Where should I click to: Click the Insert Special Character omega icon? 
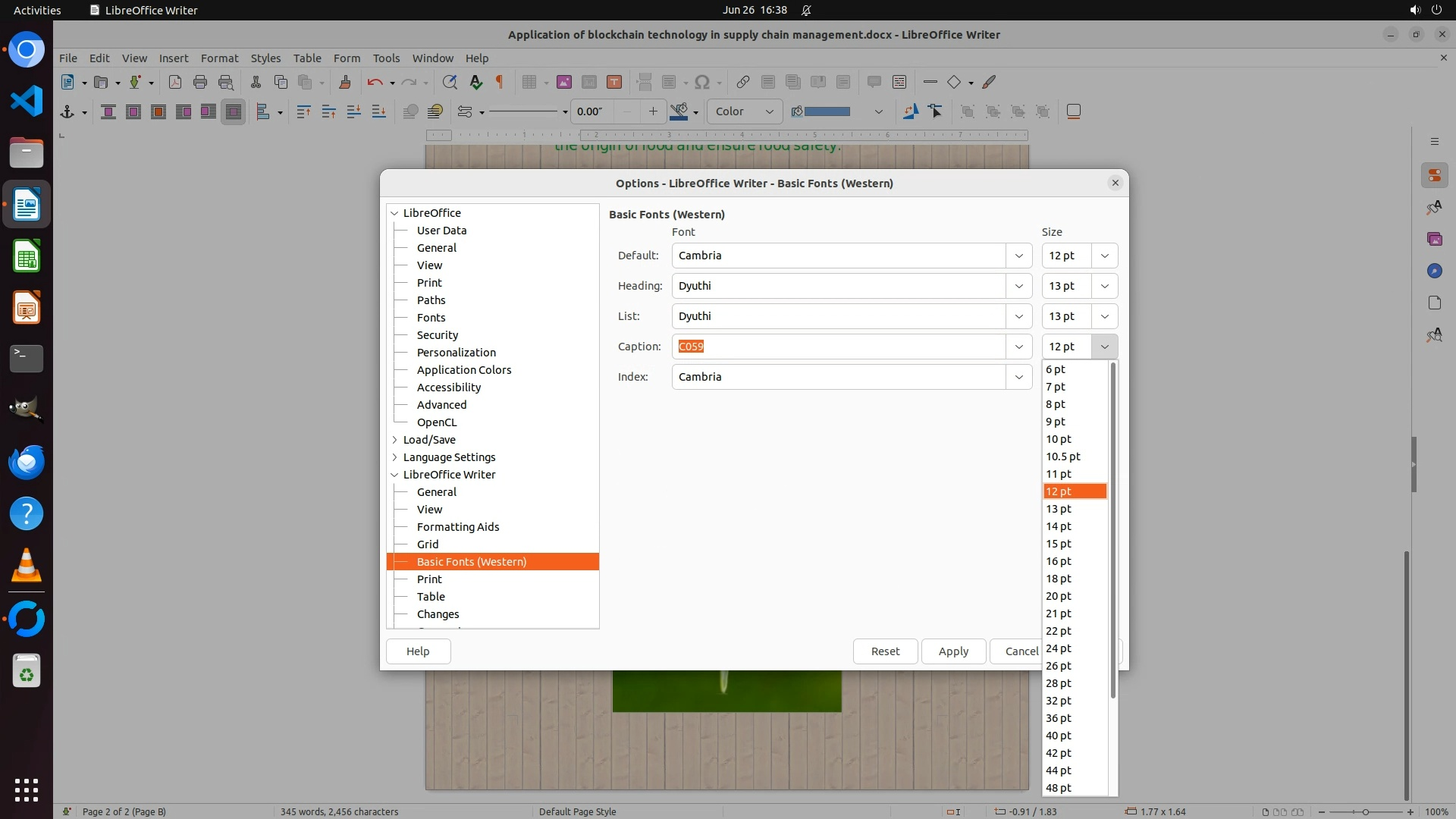pyautogui.click(x=702, y=82)
